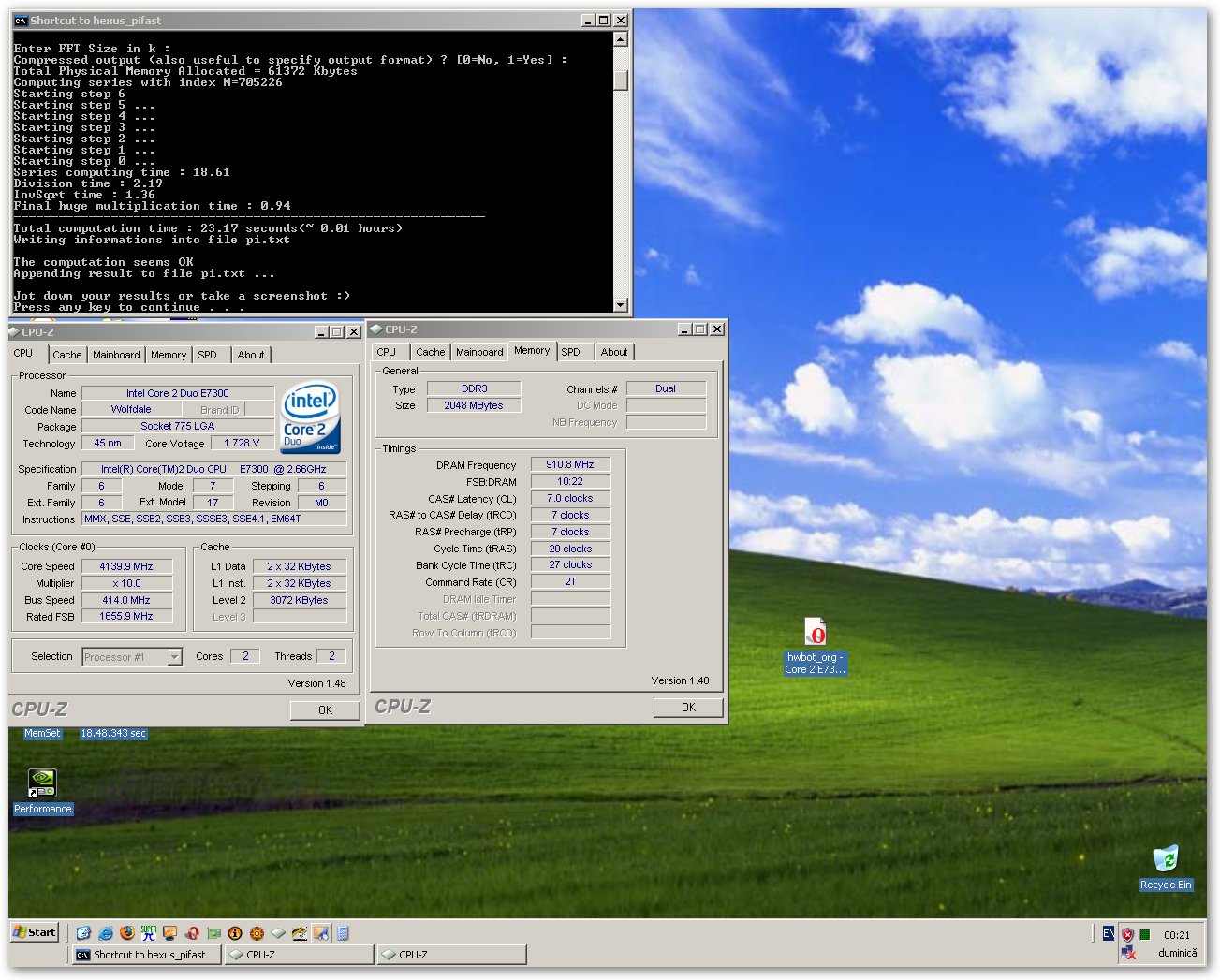Click the console window title bar icon
This screenshot has width=1220, height=980.
pyautogui.click(x=21, y=20)
